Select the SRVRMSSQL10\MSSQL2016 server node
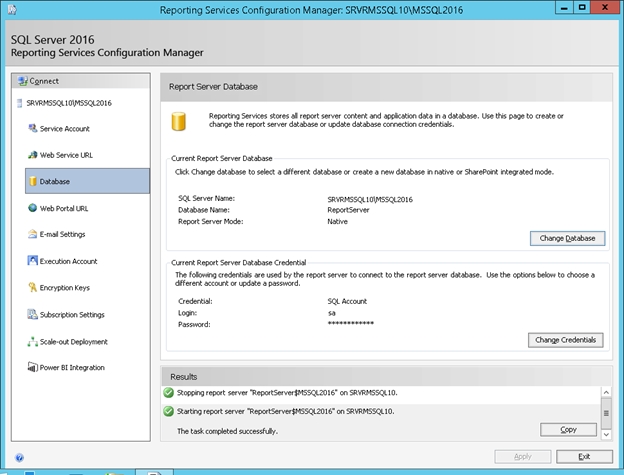Image resolution: width=624 pixels, height=475 pixels. [x=68, y=103]
